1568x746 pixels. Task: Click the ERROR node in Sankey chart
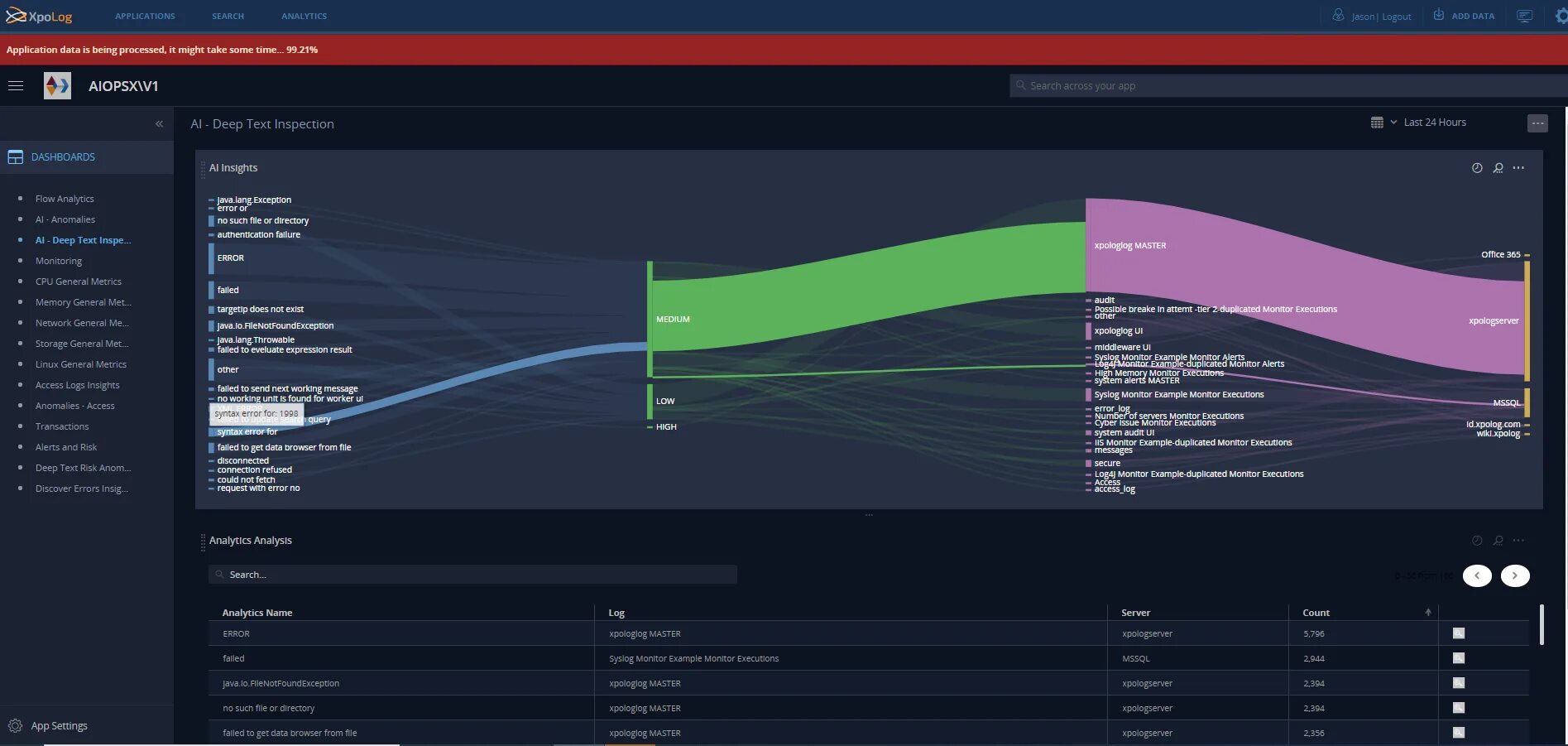pyautogui.click(x=212, y=258)
